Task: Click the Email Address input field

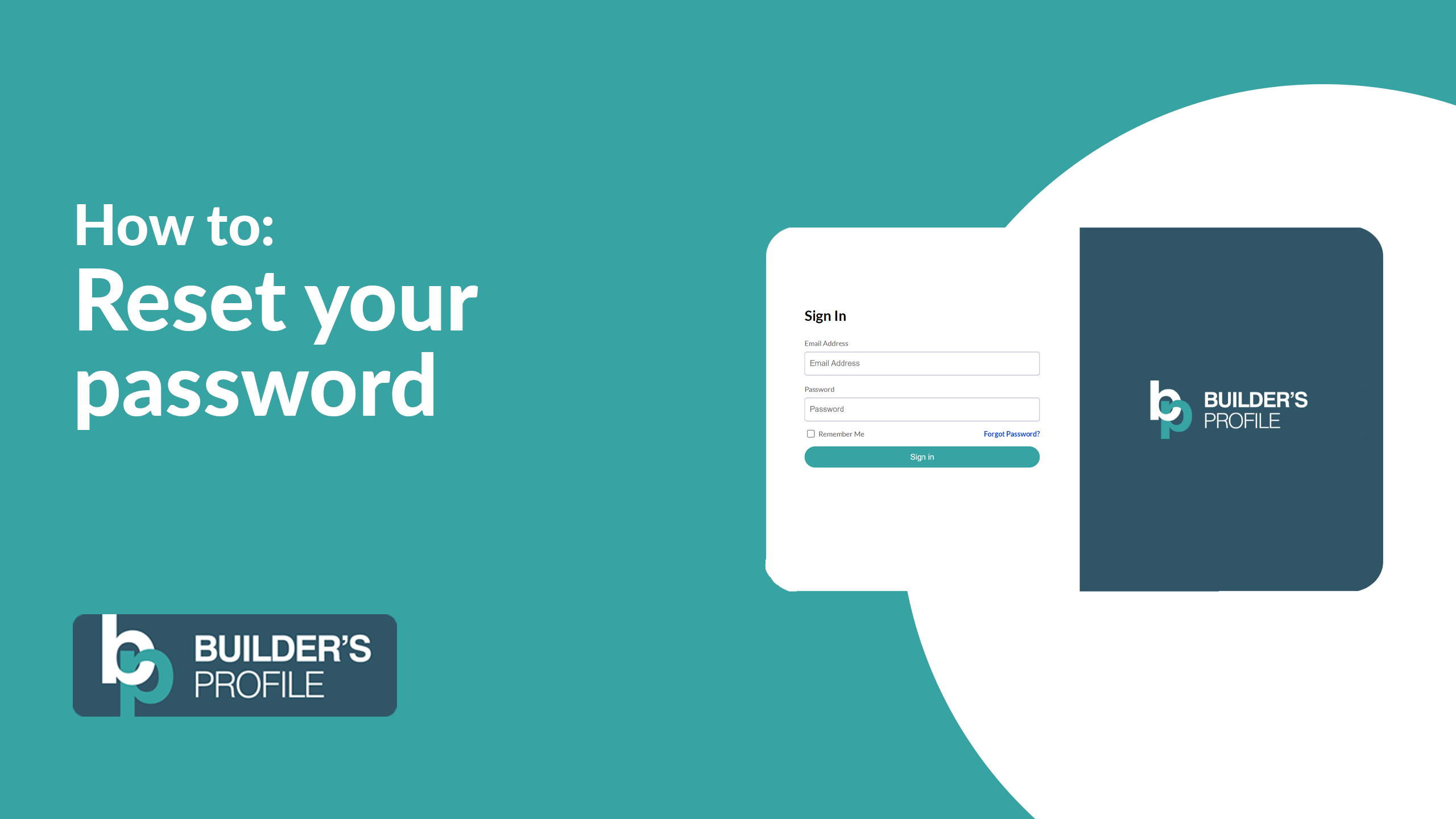Action: tap(920, 363)
